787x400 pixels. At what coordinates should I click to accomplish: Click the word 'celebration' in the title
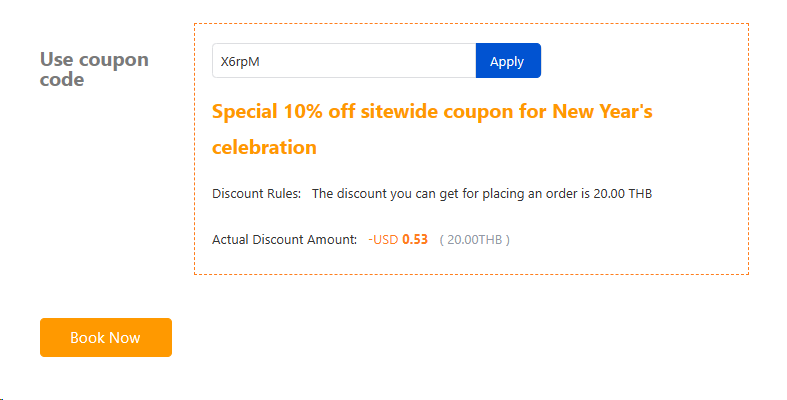(264, 147)
